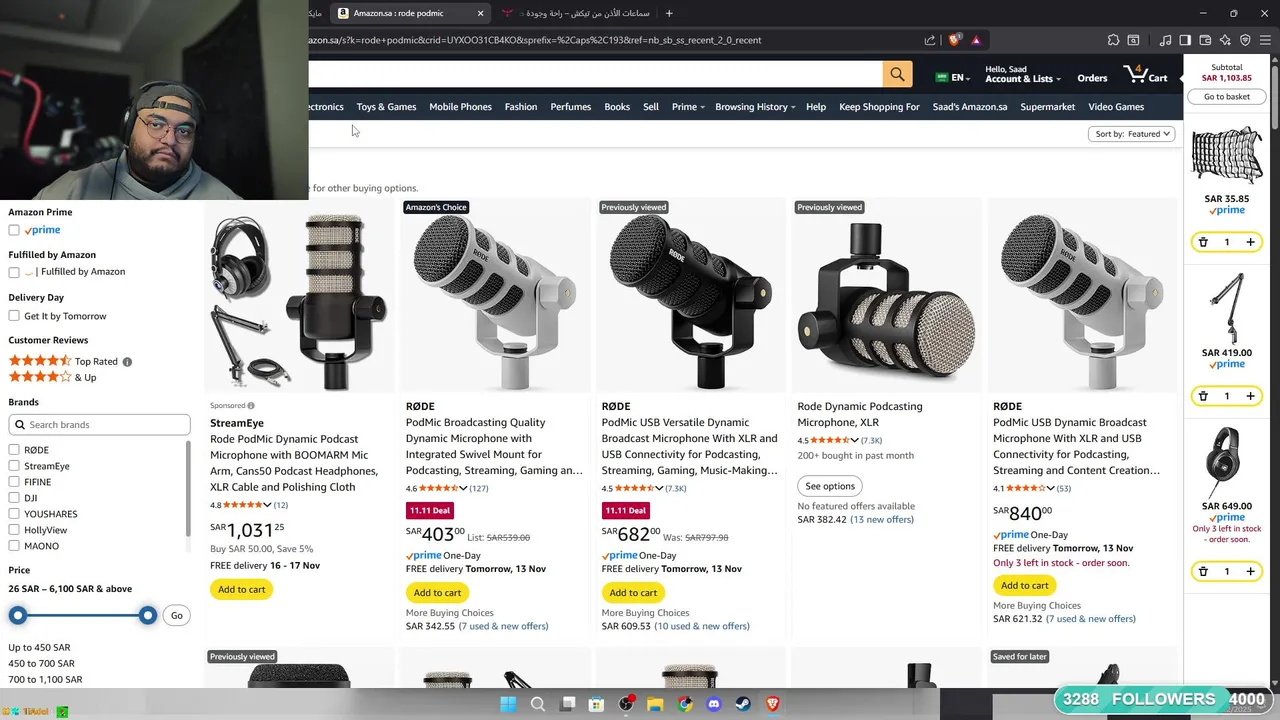Enable the Prime filter checkbox
1280x720 pixels.
[x=14, y=230]
